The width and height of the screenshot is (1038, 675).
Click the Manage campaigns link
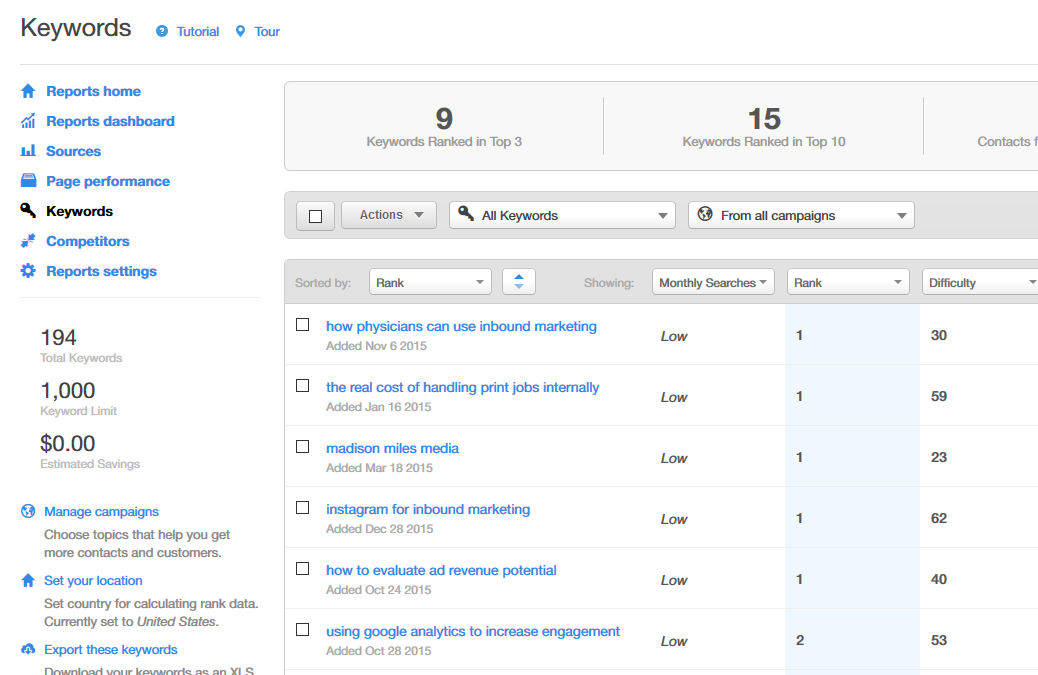(x=101, y=512)
